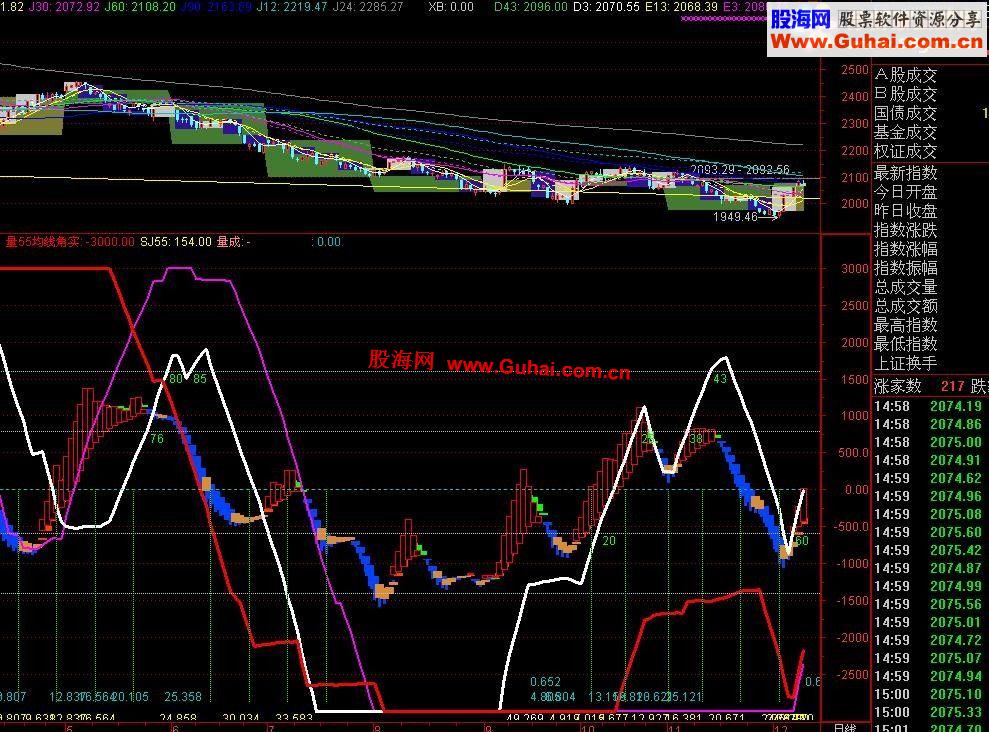
Task: Click the 最低指数 label
Action: 906,344
